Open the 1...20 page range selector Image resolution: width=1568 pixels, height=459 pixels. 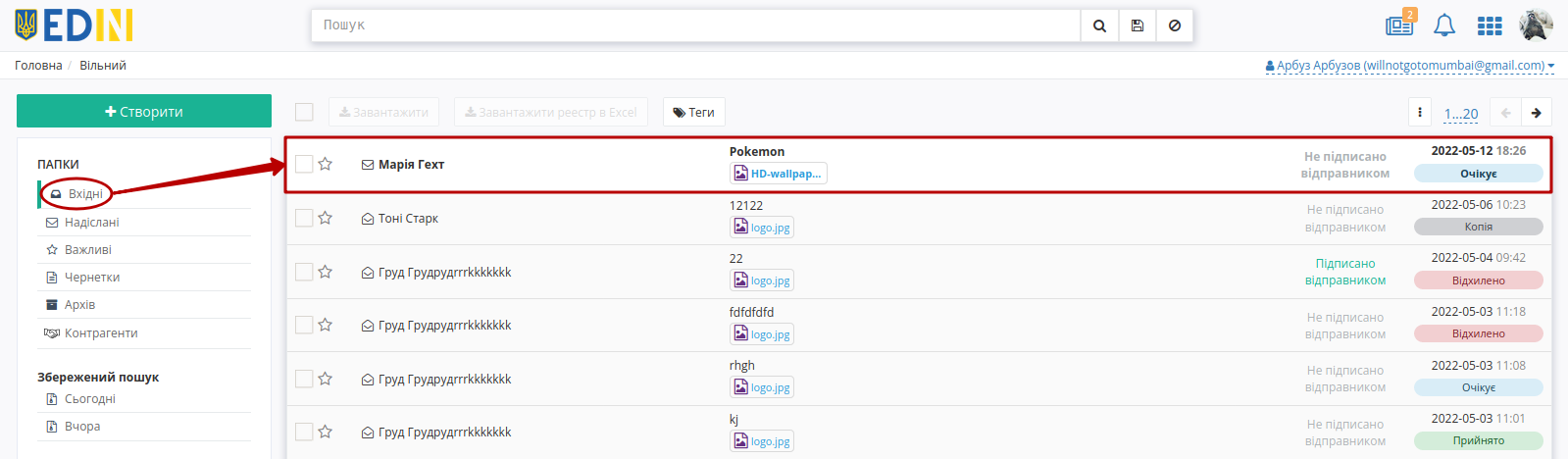1461,114
